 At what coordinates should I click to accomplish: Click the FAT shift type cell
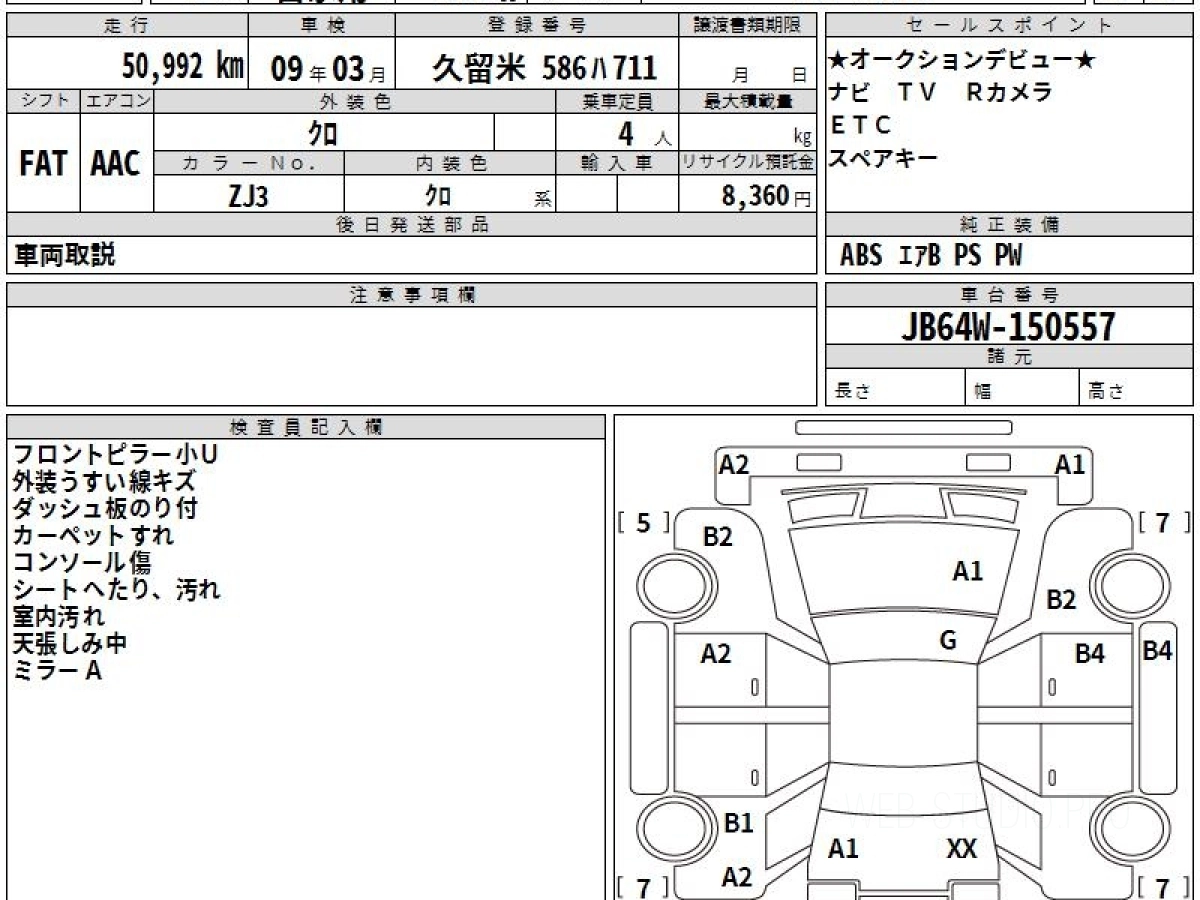click(x=43, y=164)
